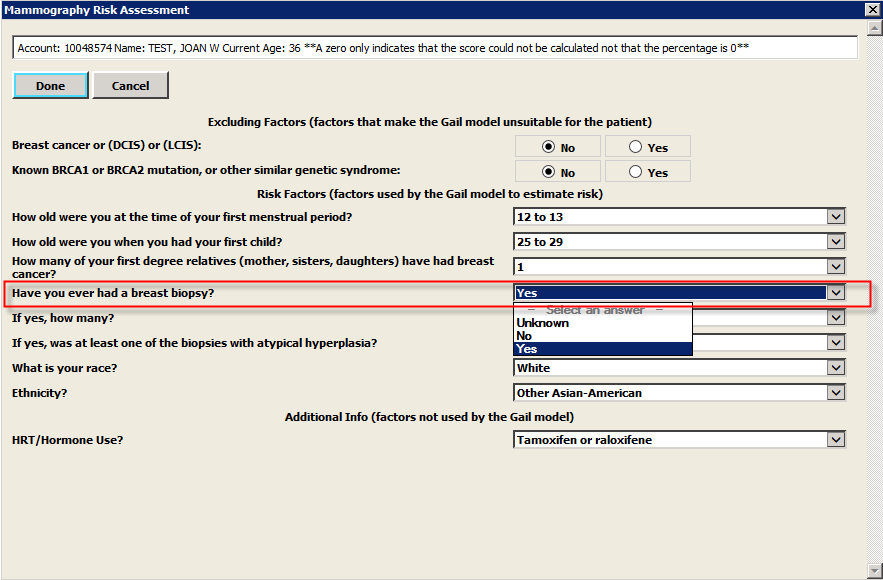The image size is (883, 580).
Task: Open the first menstrual period age dropdown
Action: click(836, 217)
